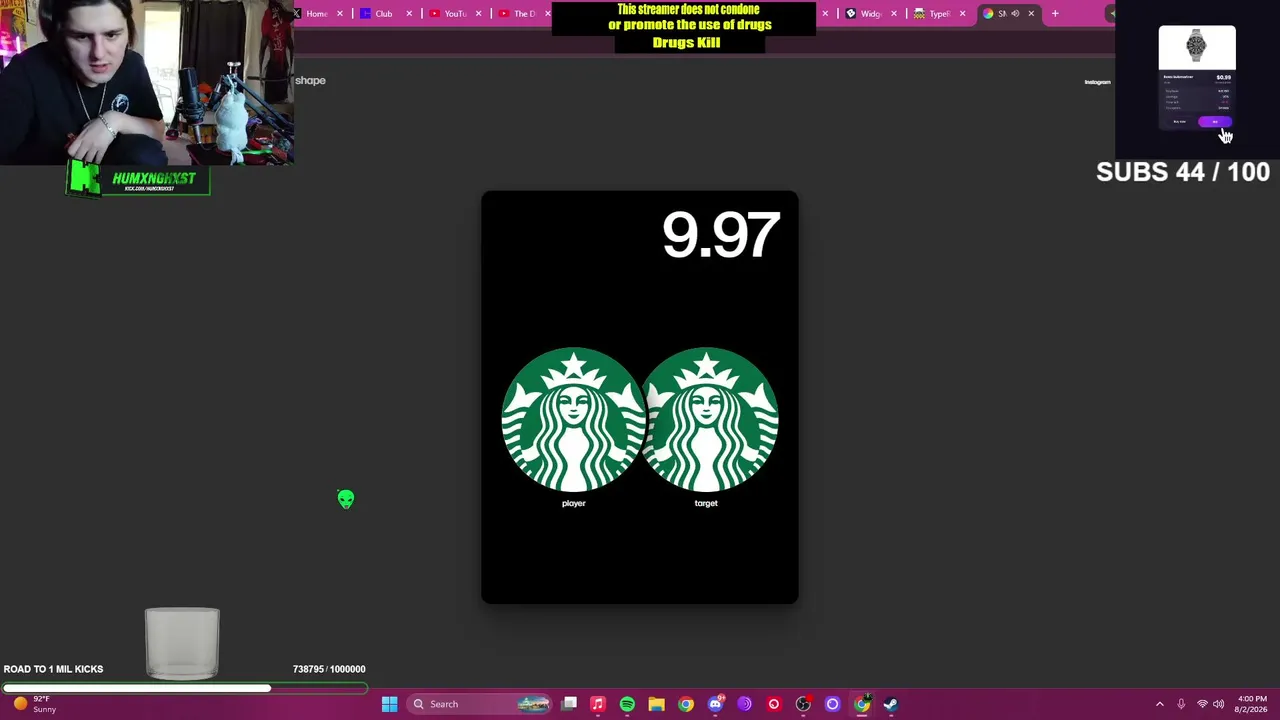Close the YouTube browser tab

(x=478, y=14)
